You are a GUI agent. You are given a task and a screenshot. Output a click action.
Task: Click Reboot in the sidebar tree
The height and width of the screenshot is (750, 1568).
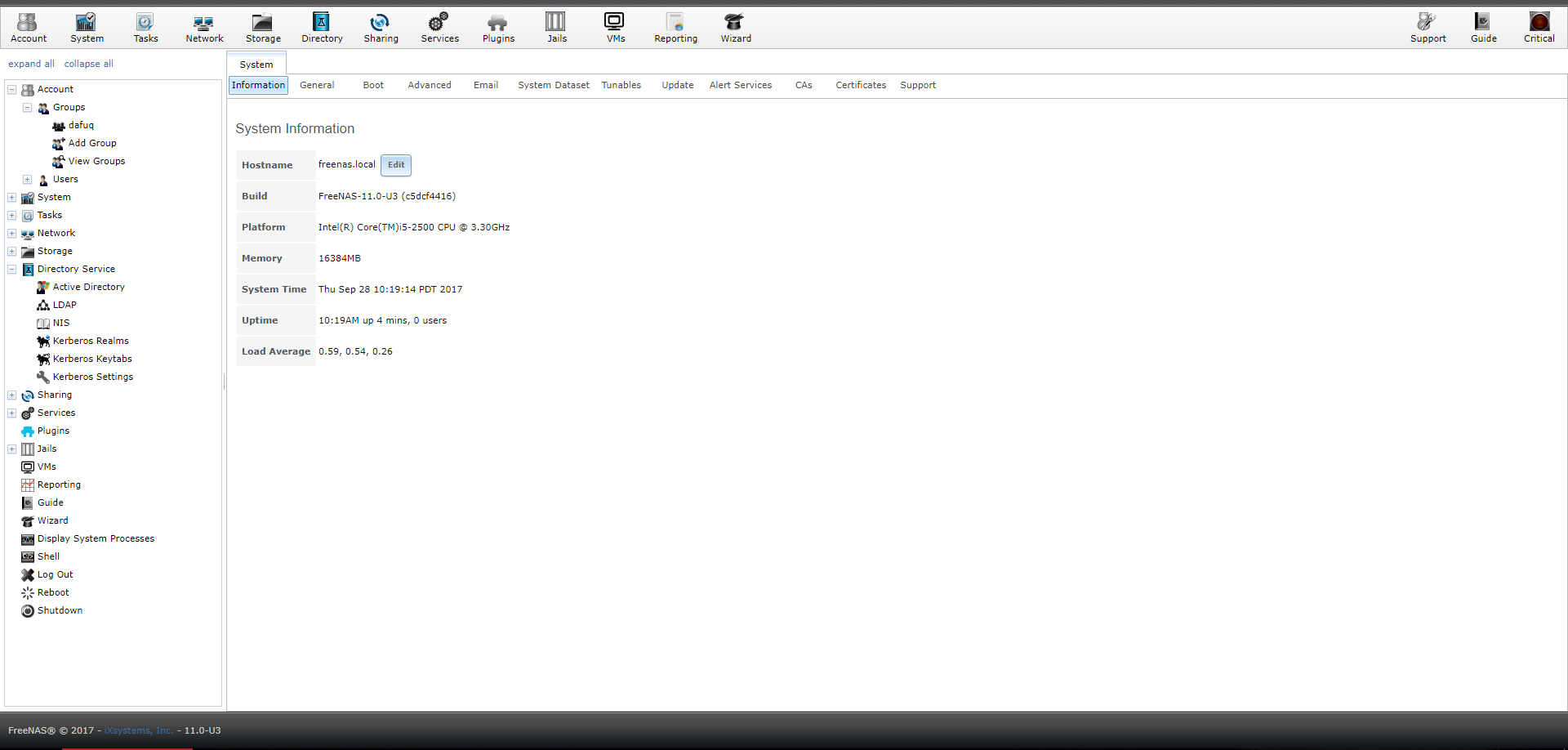tap(53, 593)
